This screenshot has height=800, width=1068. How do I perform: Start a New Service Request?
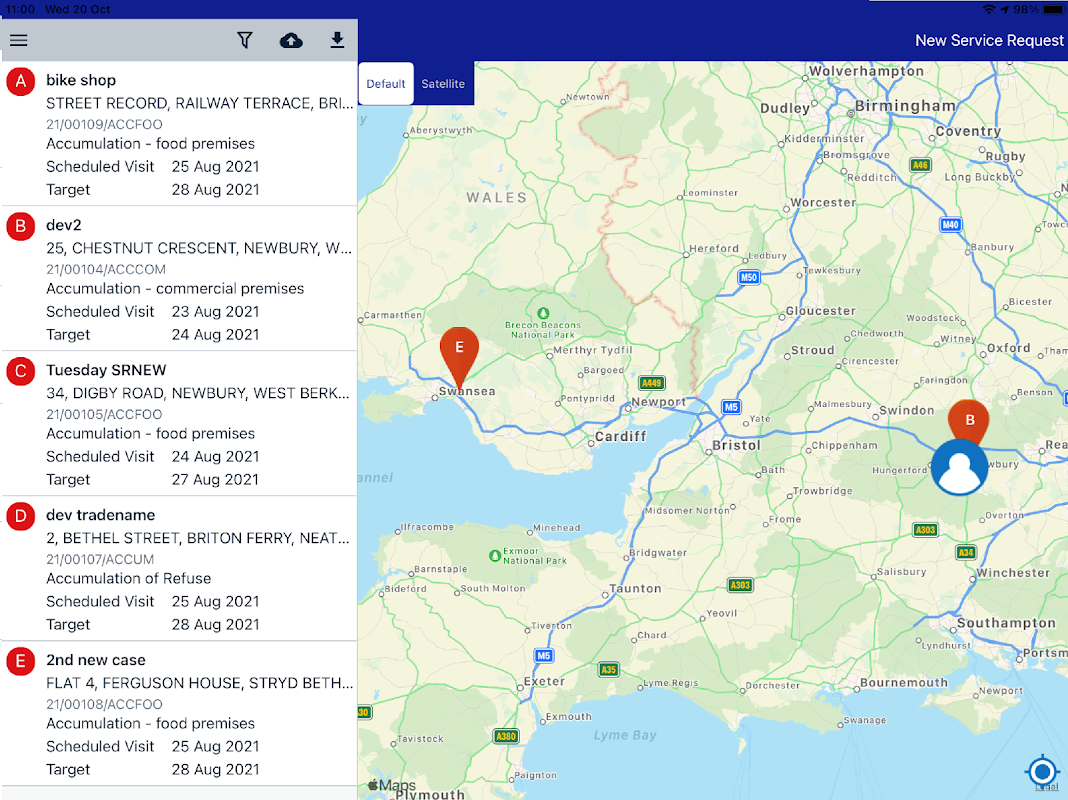coord(989,41)
